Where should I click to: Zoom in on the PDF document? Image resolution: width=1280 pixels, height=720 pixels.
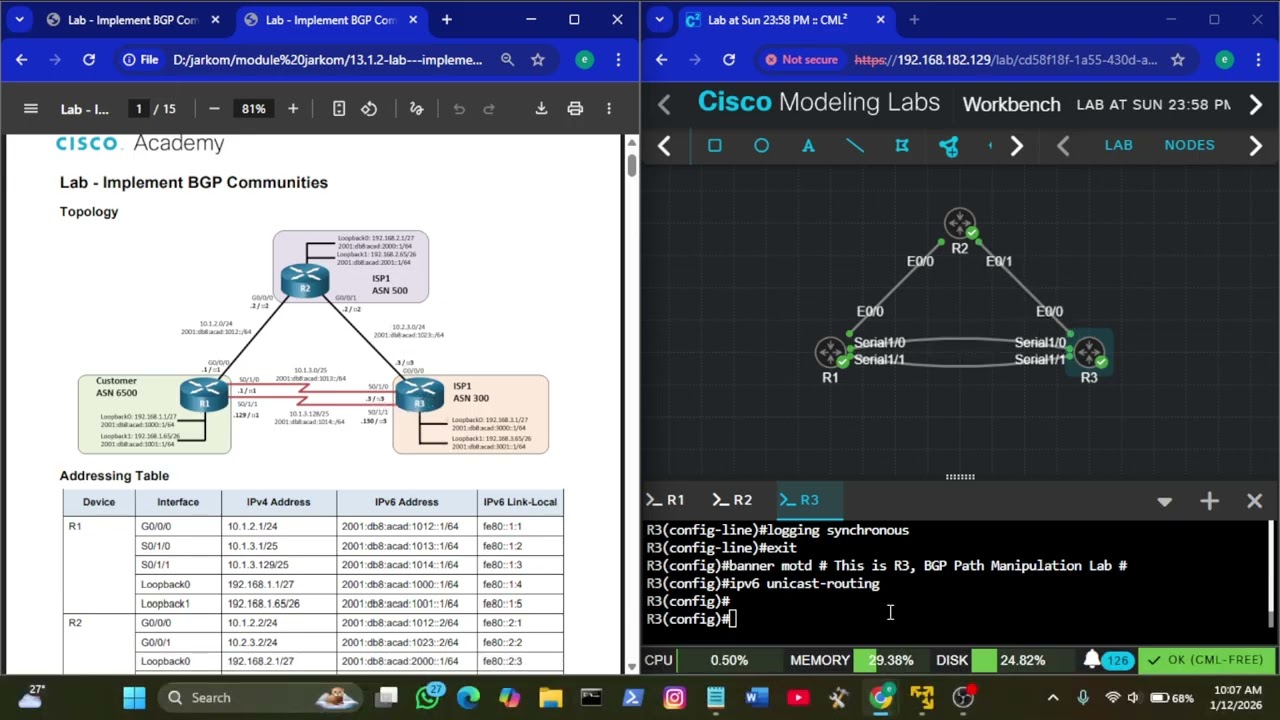(x=293, y=108)
